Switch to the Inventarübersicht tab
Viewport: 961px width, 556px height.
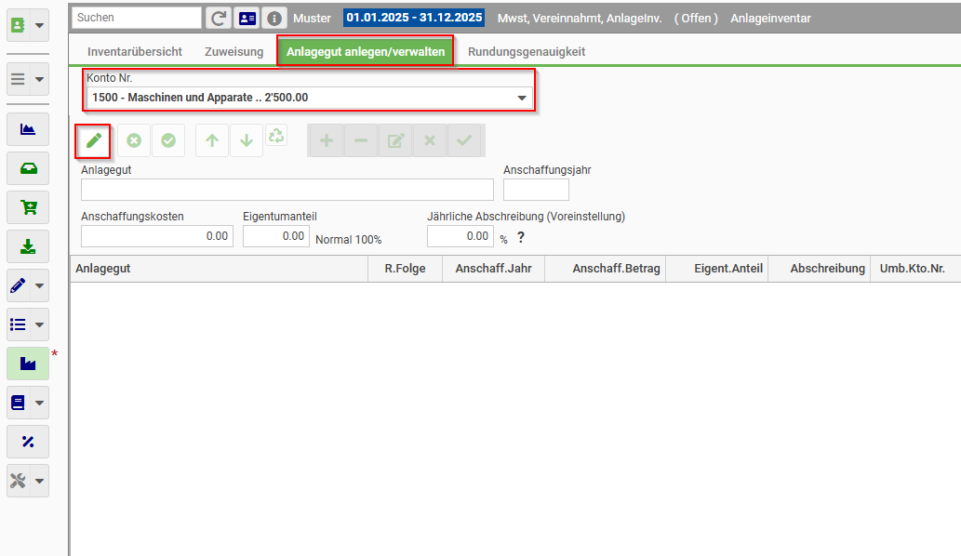tap(135, 51)
